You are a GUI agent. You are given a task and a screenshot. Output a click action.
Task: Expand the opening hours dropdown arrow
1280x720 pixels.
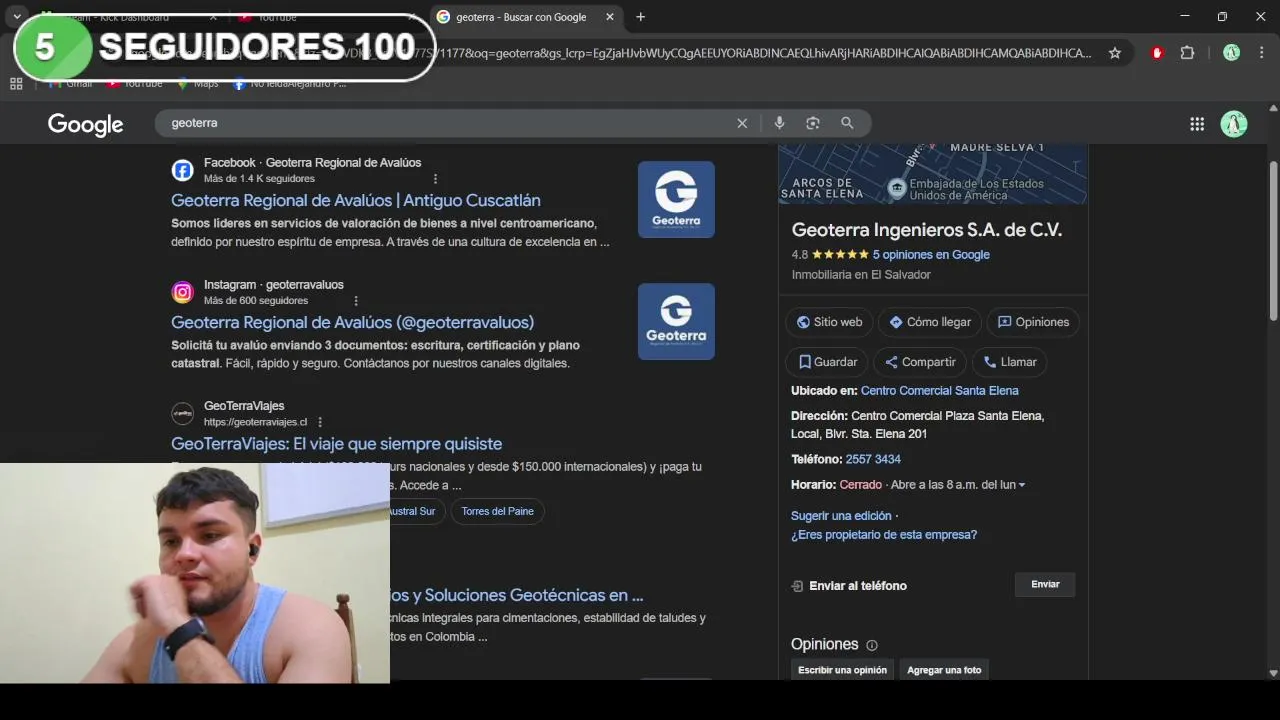point(1021,485)
